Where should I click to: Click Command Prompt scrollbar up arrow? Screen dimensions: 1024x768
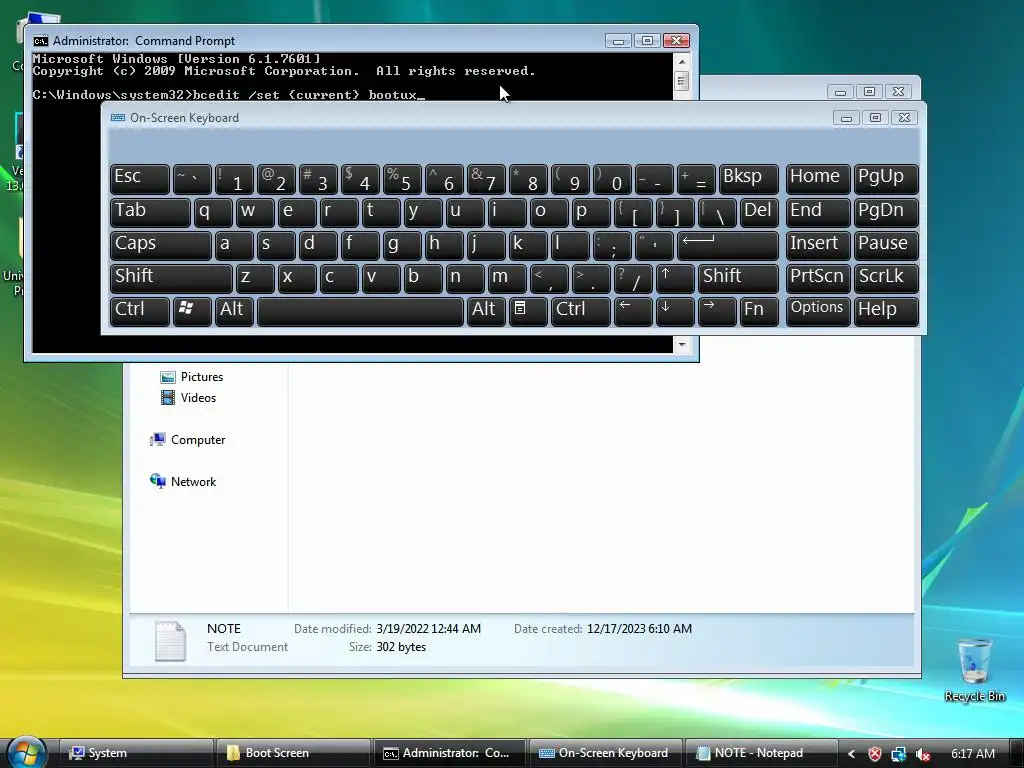pos(682,61)
